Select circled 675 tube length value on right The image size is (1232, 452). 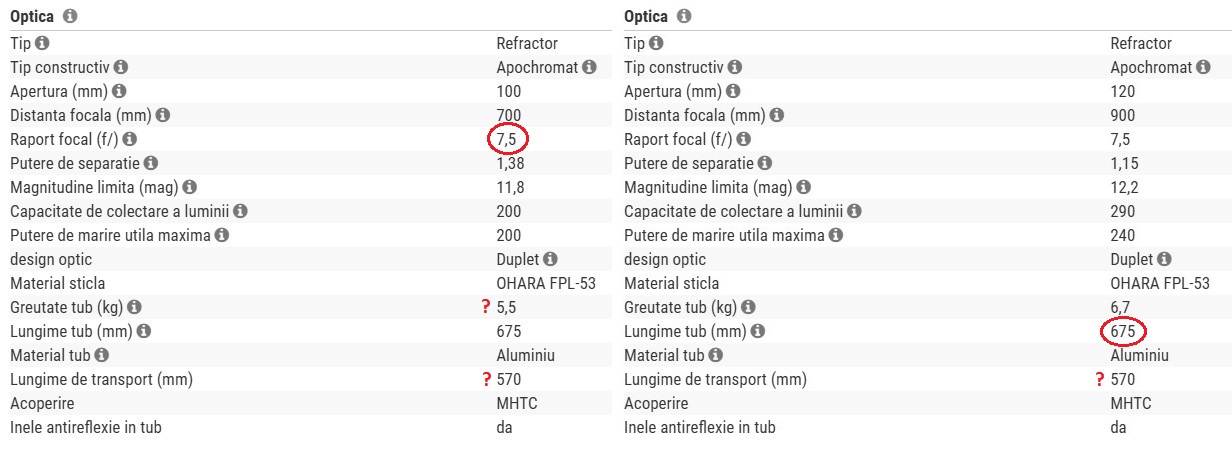point(1123,331)
